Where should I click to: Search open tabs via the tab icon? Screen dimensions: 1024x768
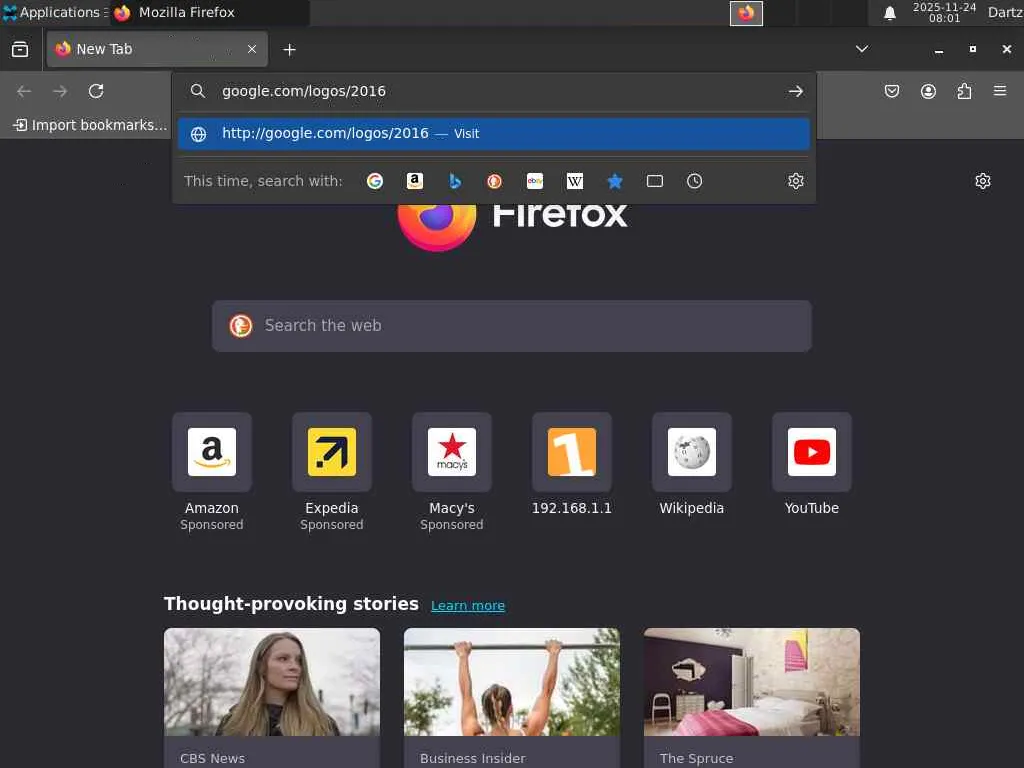[x=654, y=181]
